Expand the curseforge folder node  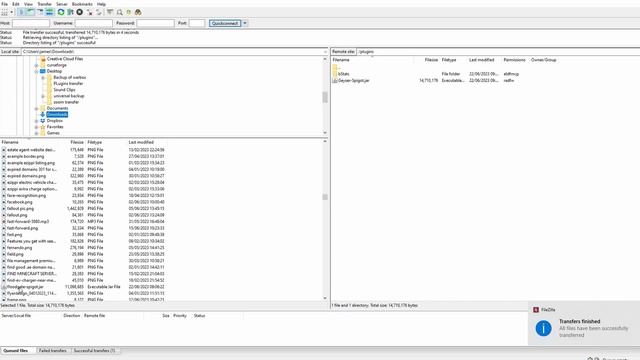pos(36,65)
